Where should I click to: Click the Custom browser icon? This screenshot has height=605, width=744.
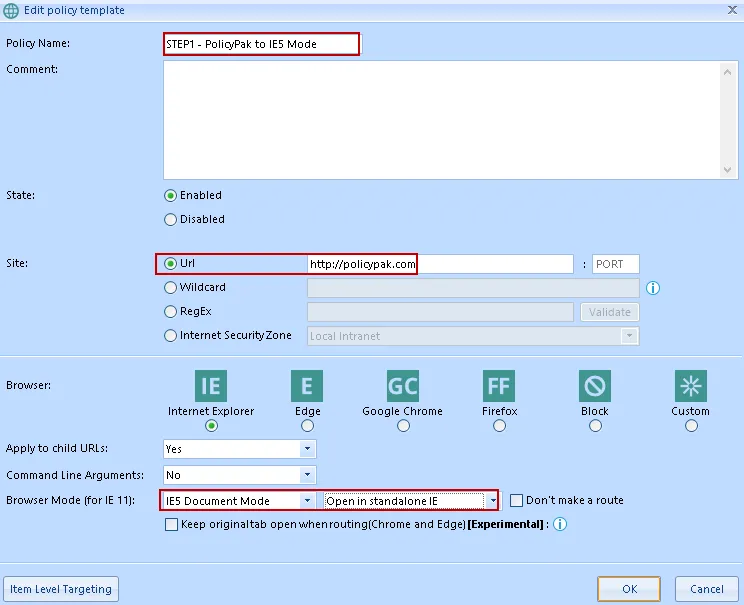pyautogui.click(x=691, y=386)
